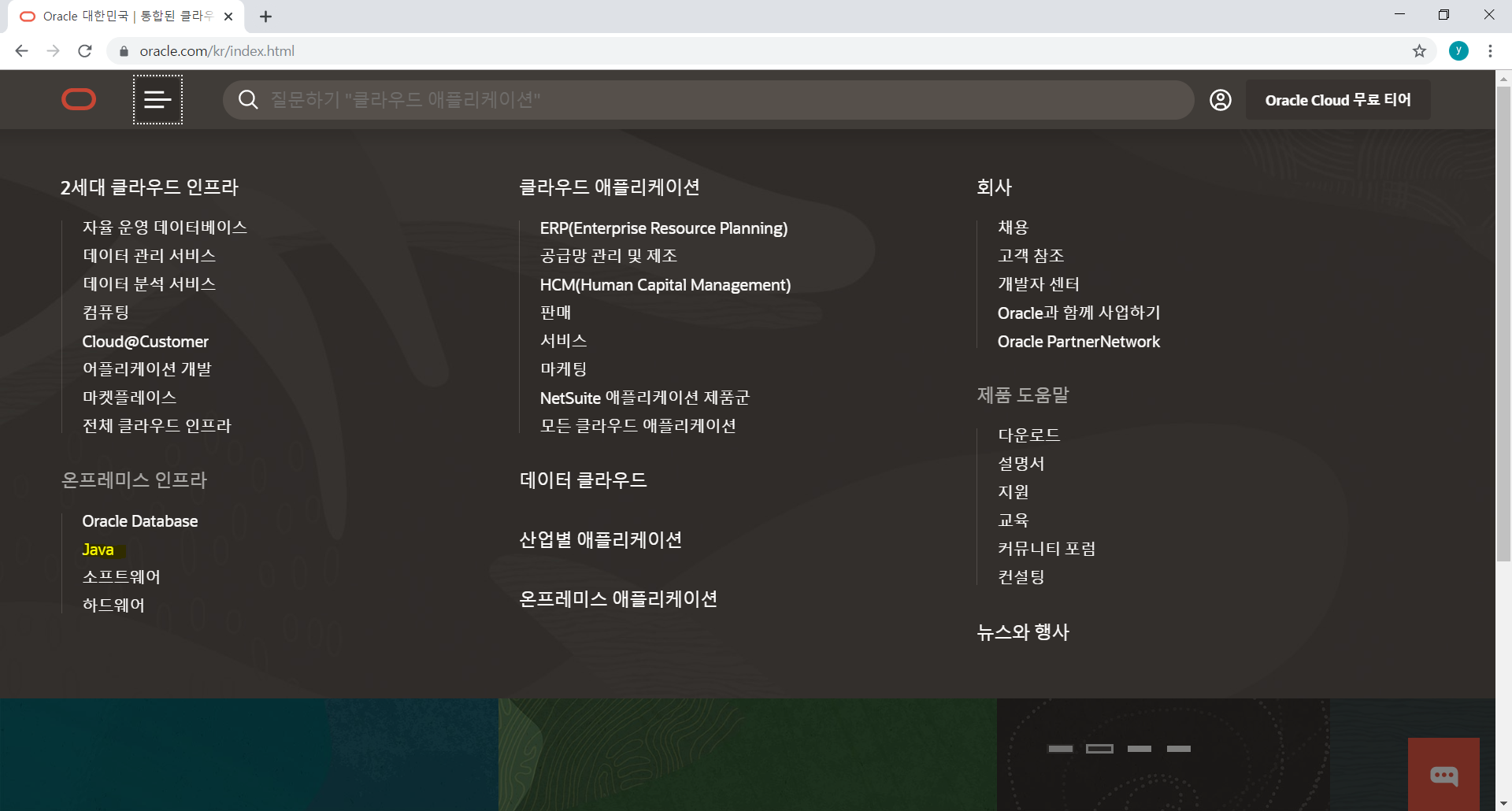This screenshot has height=811, width=1512.
Task: Click Oracle Cloud 무료 티어 button
Action: pyautogui.click(x=1338, y=100)
